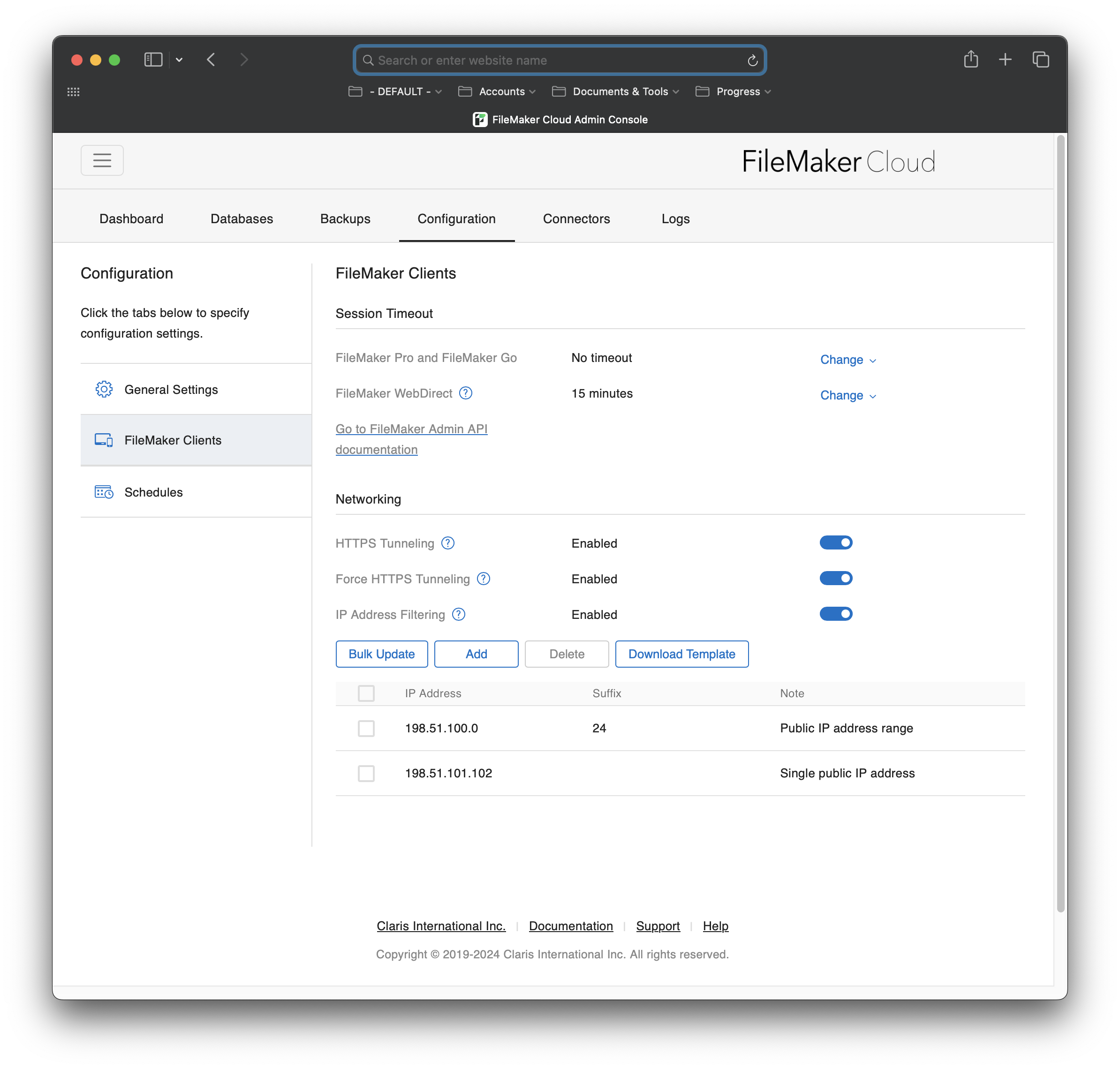Go back with the browser arrow
1120x1069 pixels.
coord(211,60)
